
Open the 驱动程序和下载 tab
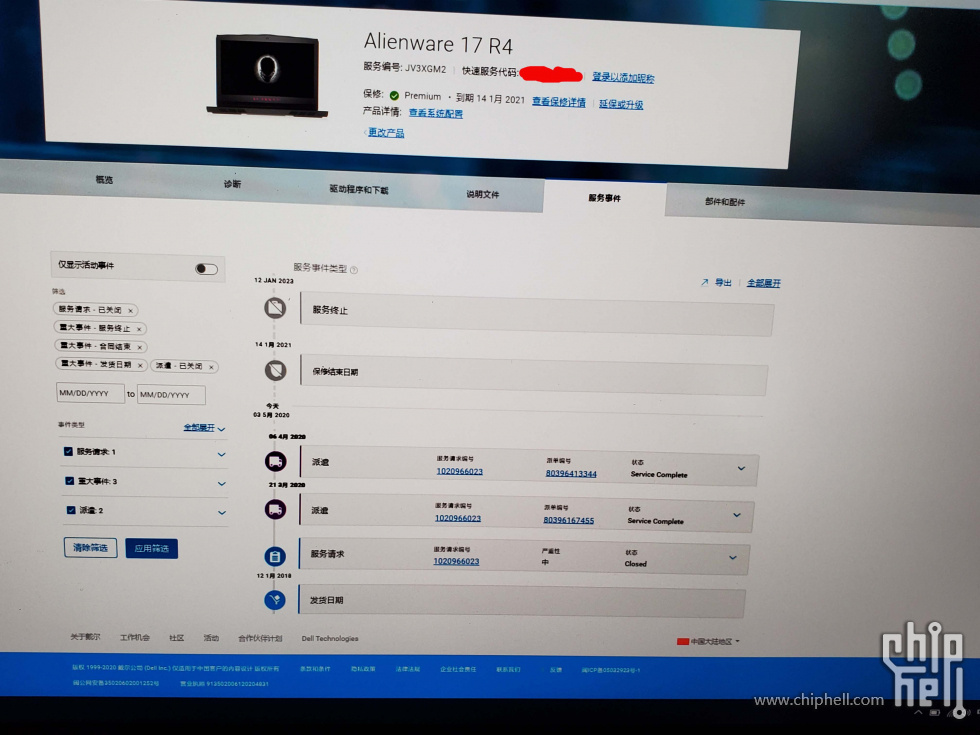359,189
